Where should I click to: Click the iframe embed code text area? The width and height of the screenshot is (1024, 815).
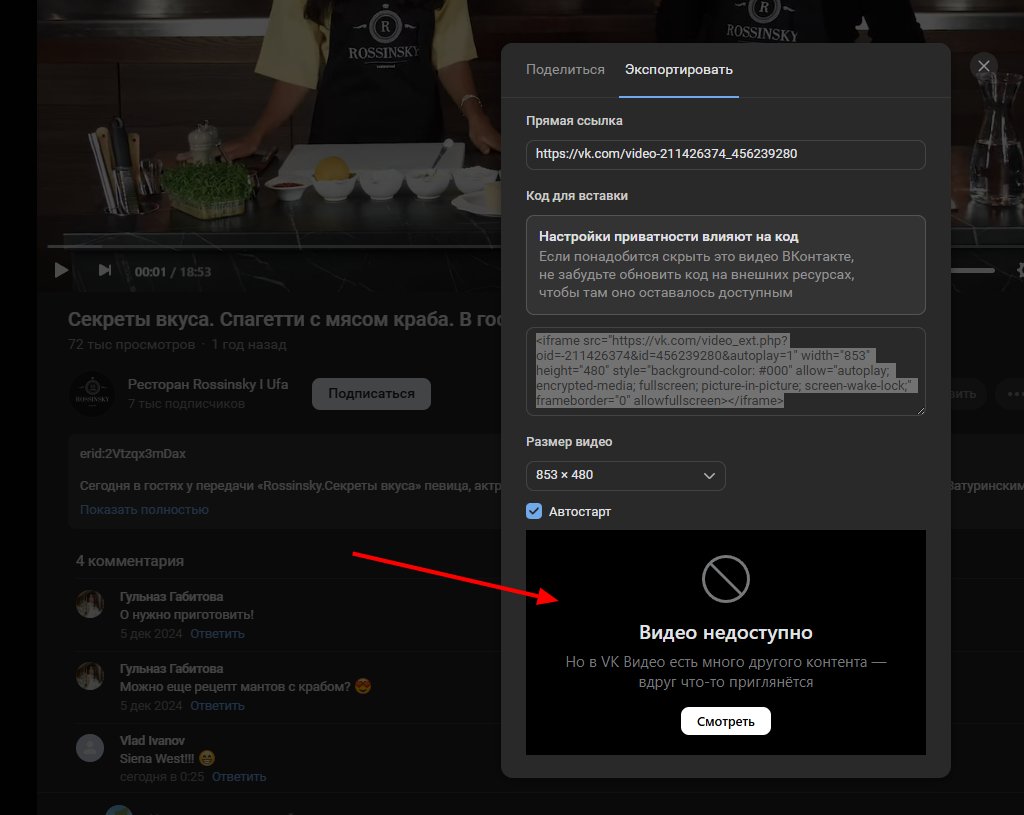pos(725,371)
